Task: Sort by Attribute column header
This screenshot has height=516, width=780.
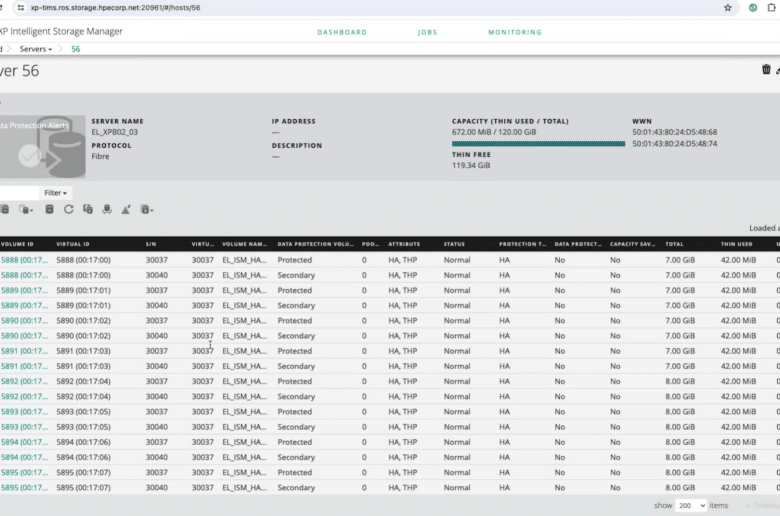Action: [x=404, y=244]
